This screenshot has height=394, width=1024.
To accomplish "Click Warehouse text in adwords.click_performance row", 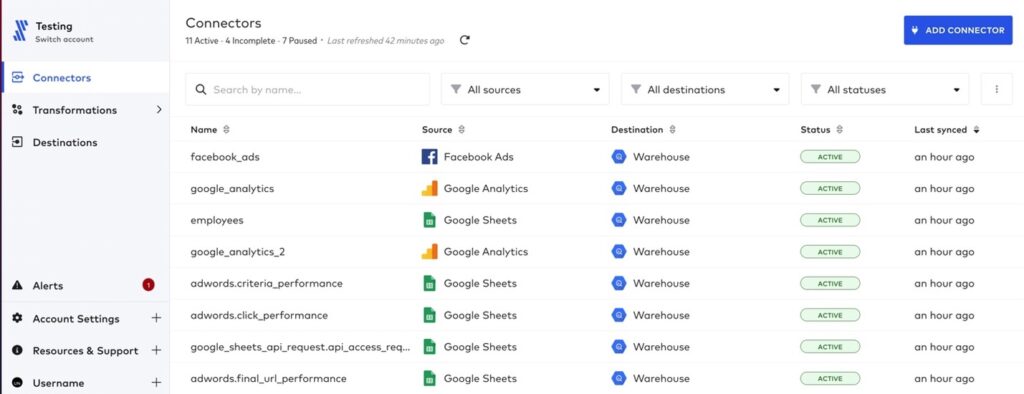I will [x=661, y=315].
